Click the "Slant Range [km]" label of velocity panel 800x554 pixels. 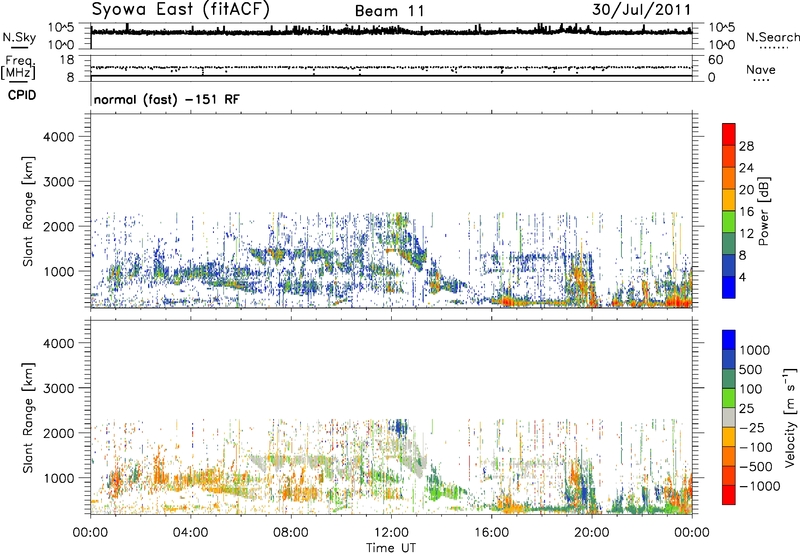(x=28, y=417)
